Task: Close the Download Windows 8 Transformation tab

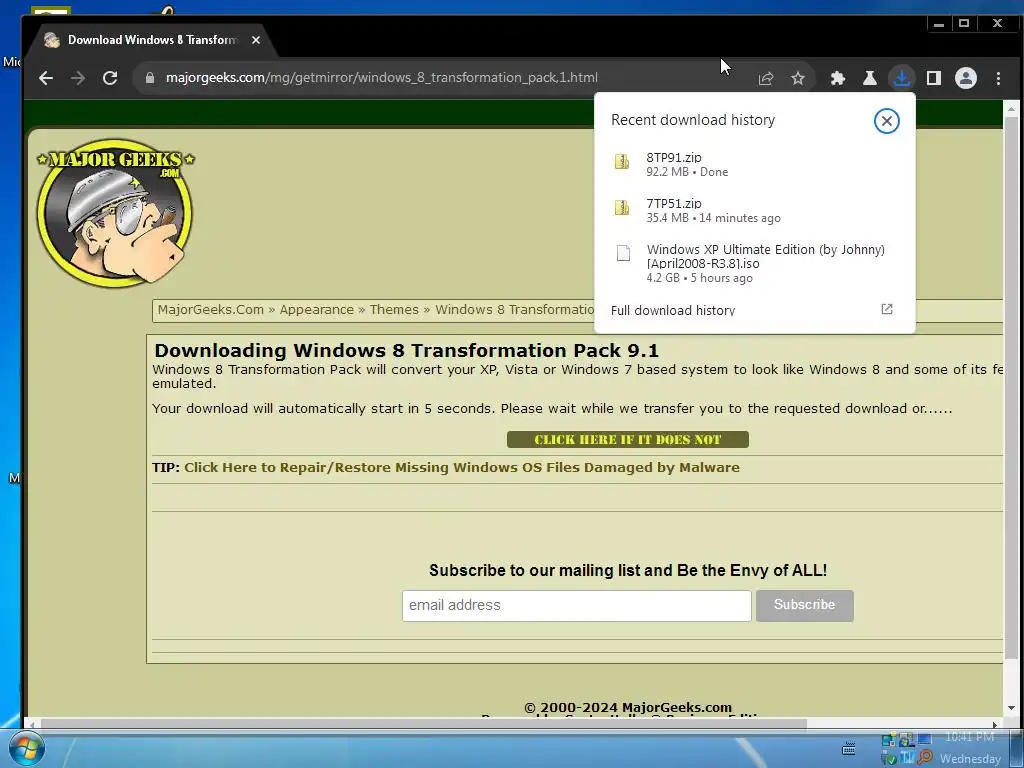Action: [256, 40]
